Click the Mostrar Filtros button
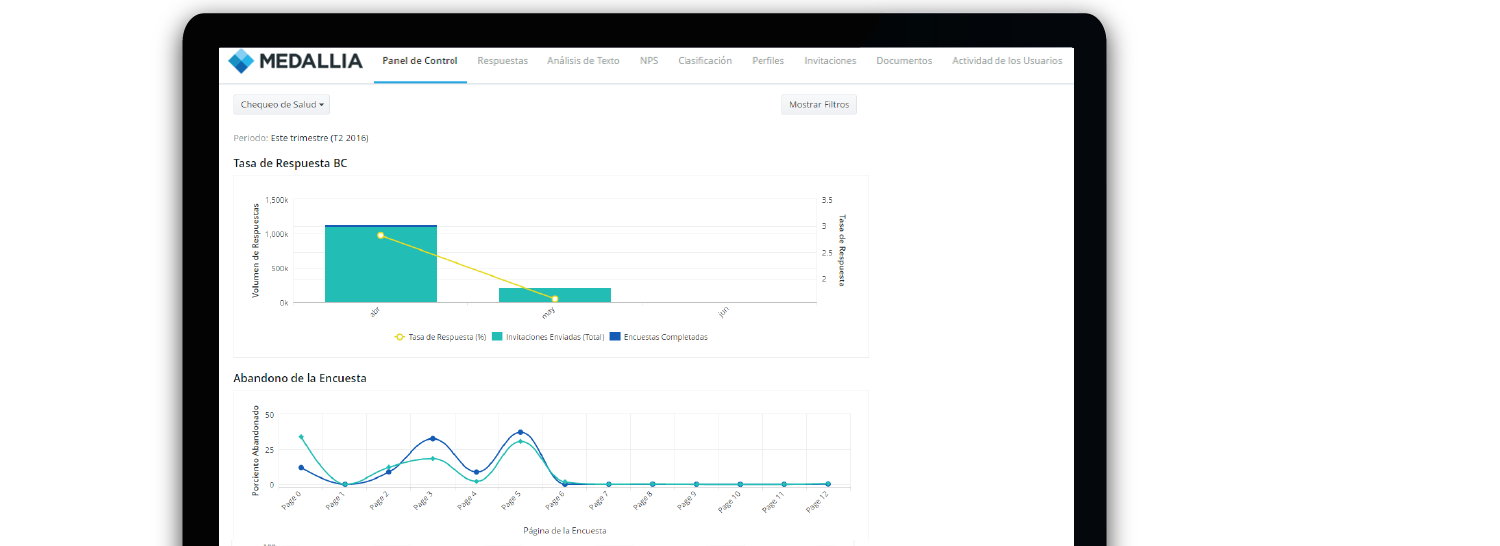The height and width of the screenshot is (546, 1500). tap(819, 104)
